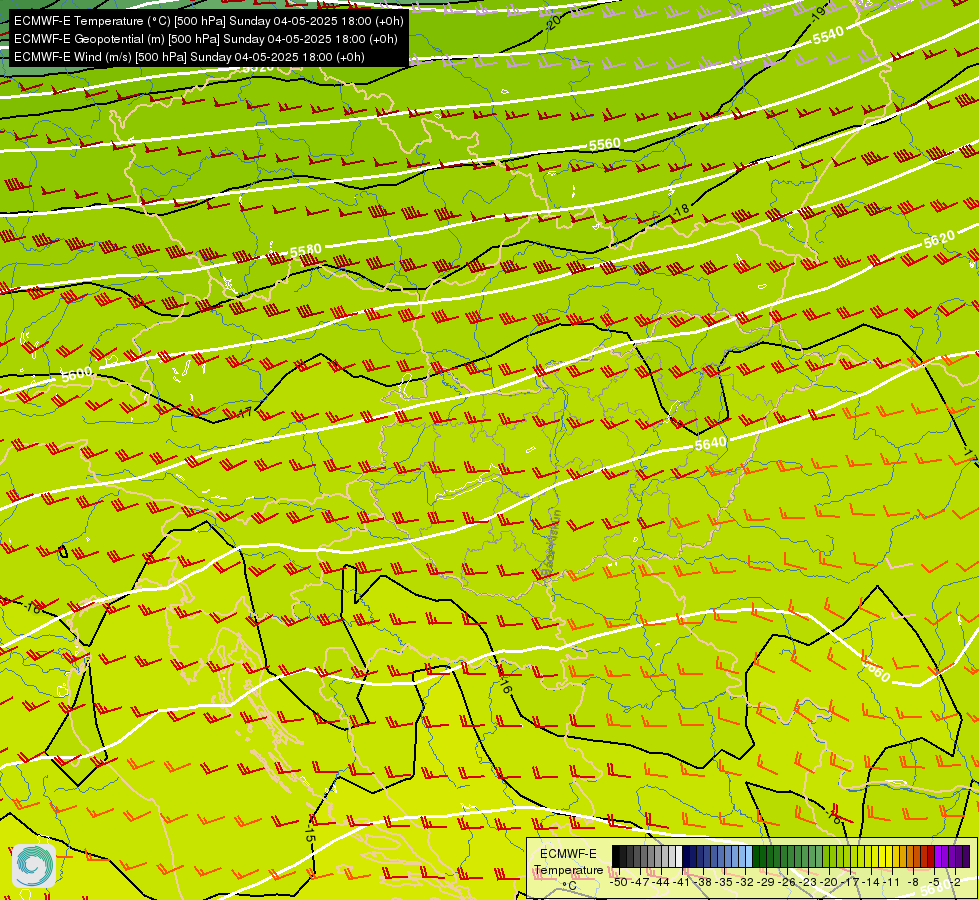
Task: Click the -32 legend tick label
Action: point(744,882)
